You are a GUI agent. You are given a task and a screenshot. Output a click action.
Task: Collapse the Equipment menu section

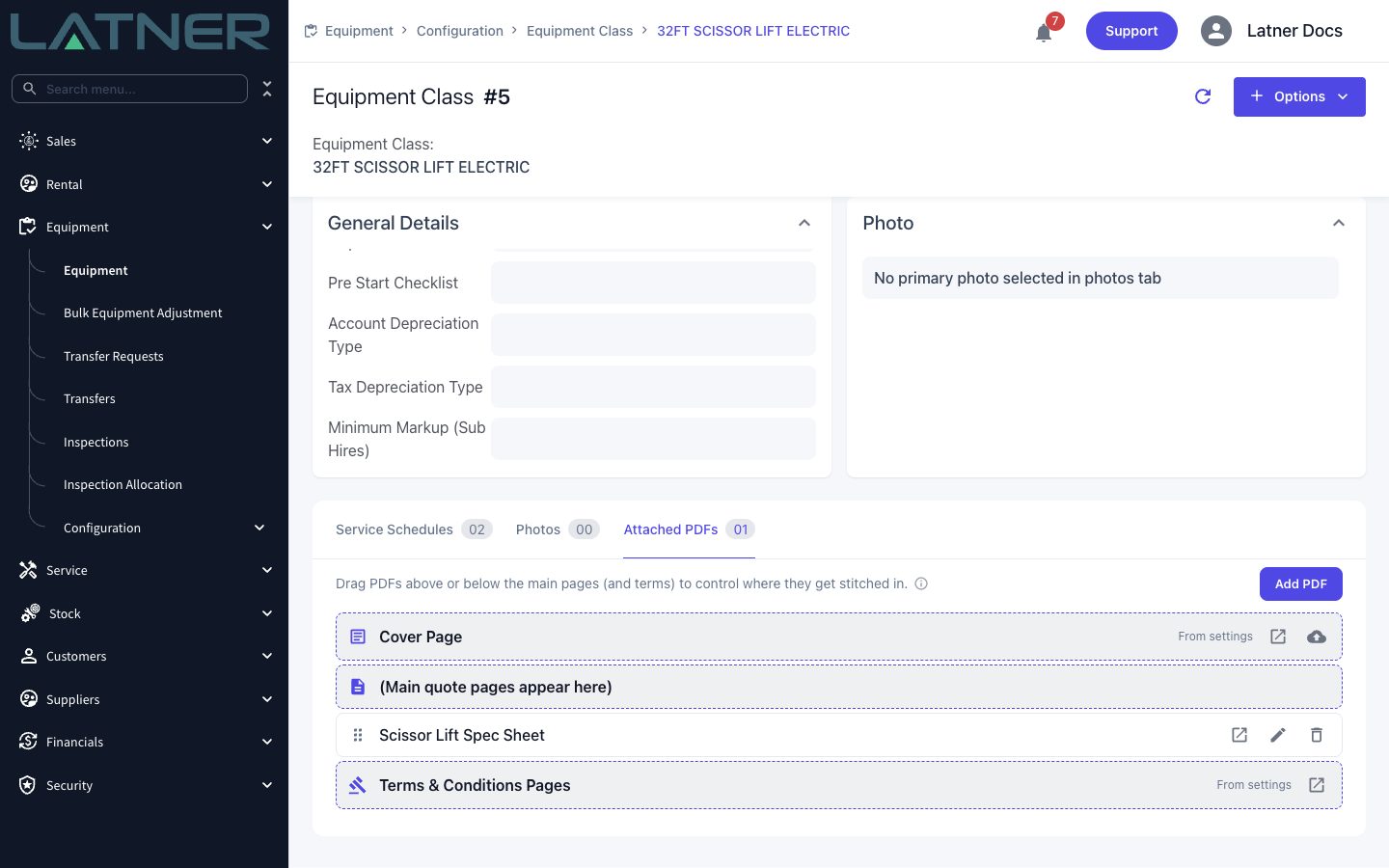[267, 227]
